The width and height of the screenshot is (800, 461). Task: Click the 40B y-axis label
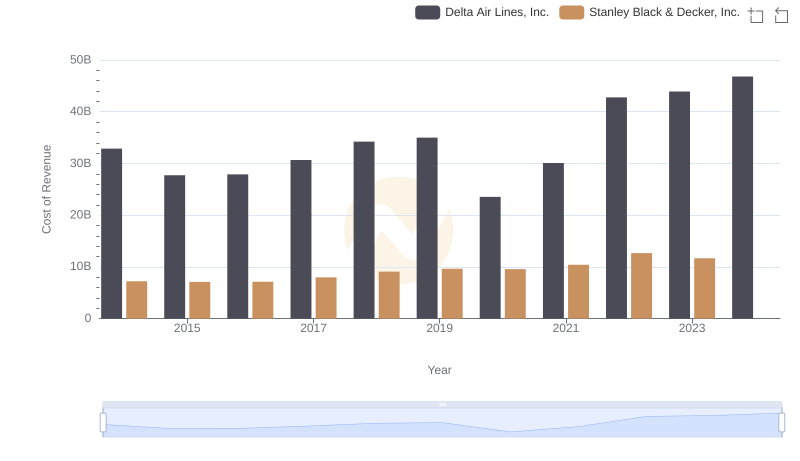81,112
